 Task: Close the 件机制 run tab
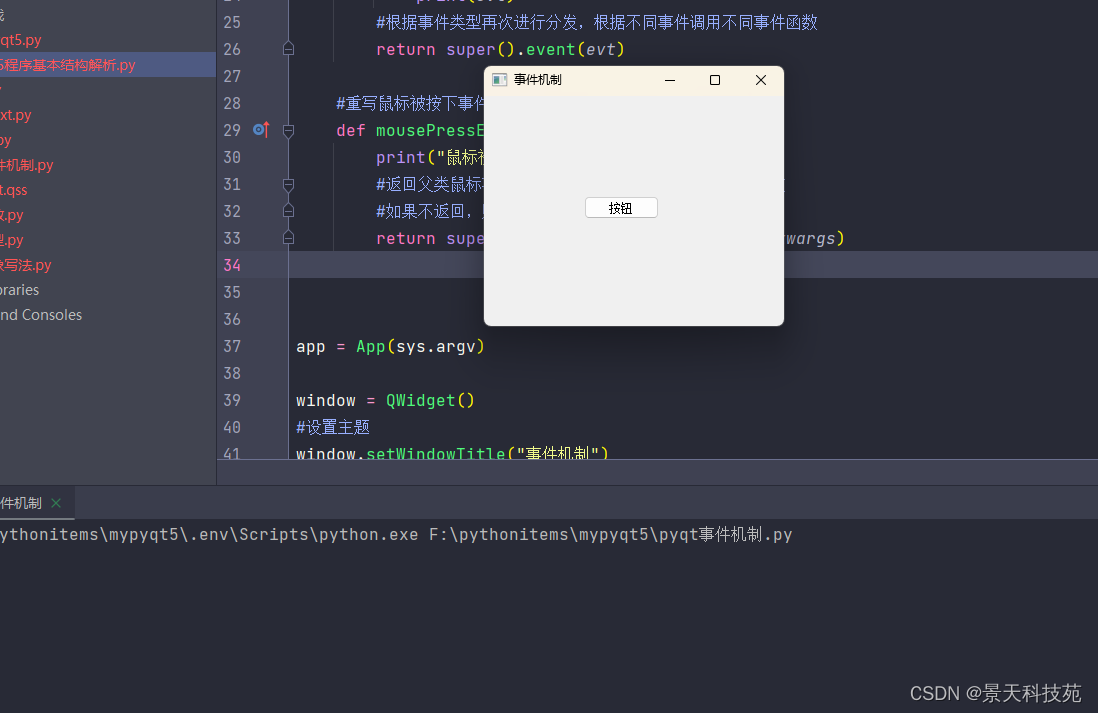pyautogui.click(x=56, y=503)
